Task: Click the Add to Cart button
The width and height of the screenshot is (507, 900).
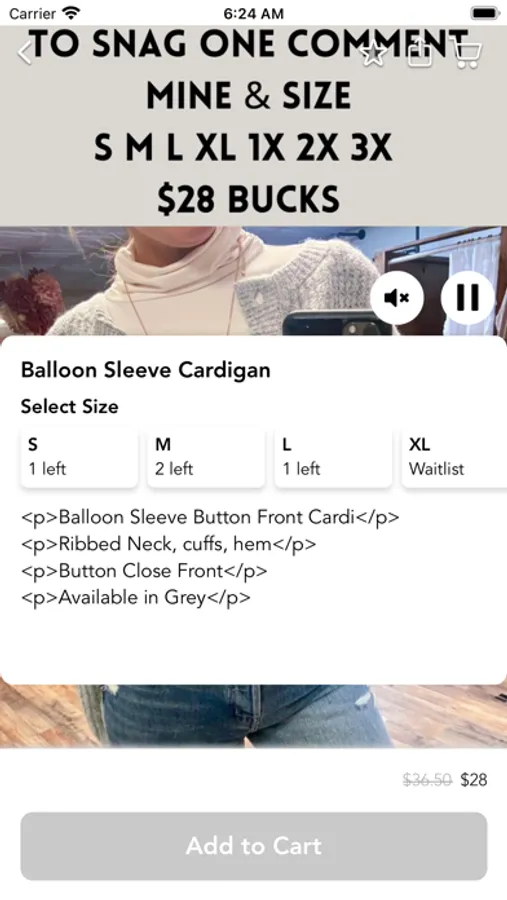Action: coord(254,846)
